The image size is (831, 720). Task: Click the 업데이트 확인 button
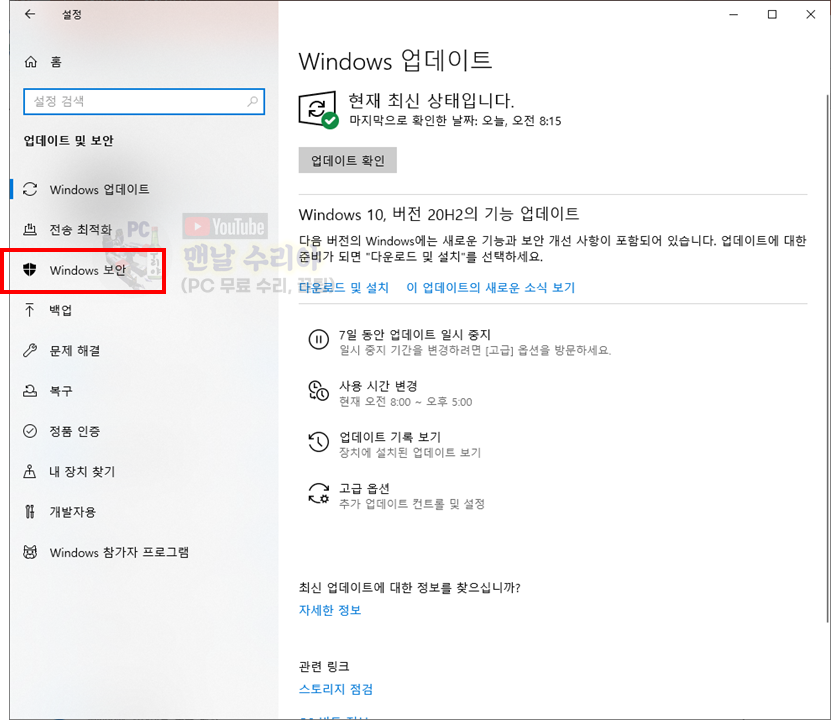348,160
